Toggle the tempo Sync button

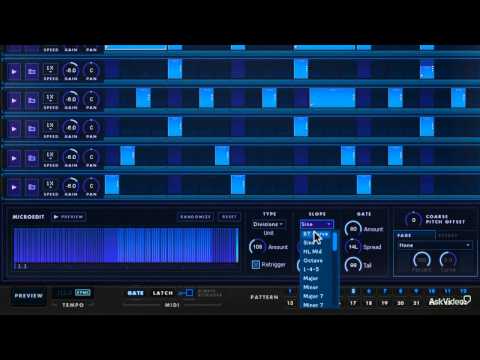pos(83,293)
